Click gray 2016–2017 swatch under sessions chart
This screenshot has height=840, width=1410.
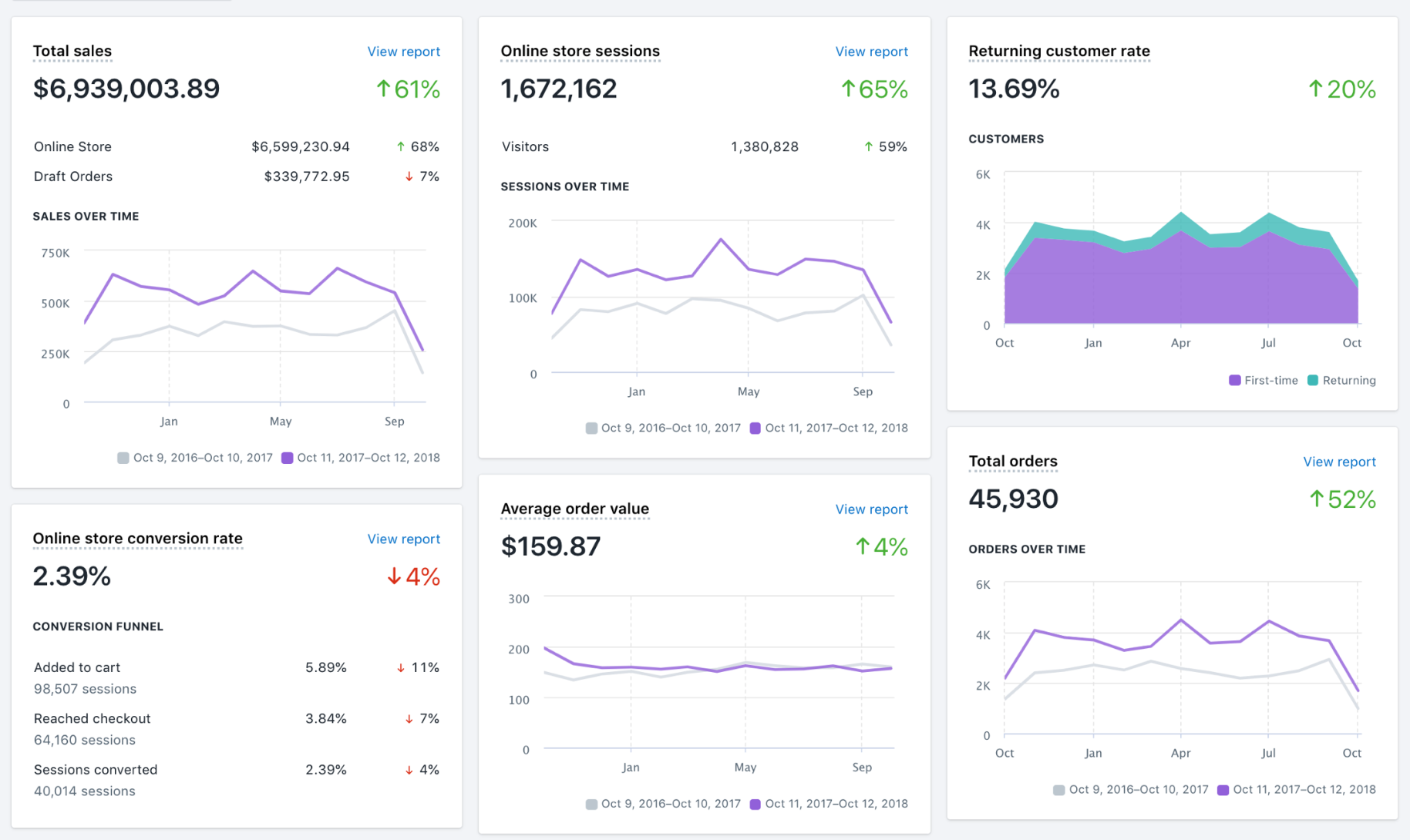[591, 428]
